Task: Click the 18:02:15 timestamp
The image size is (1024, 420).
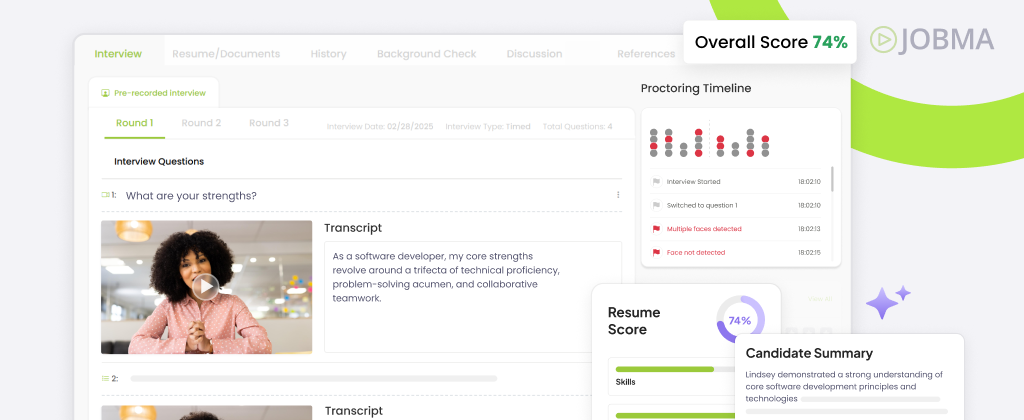Action: pyautogui.click(x=809, y=252)
